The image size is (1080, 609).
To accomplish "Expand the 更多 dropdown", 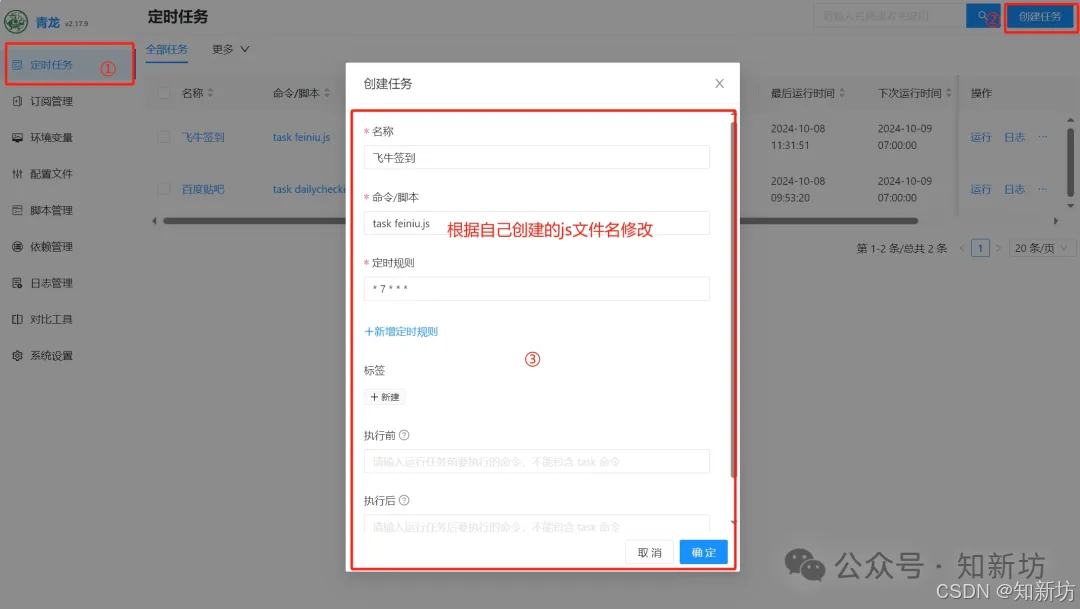I will click(x=231, y=50).
